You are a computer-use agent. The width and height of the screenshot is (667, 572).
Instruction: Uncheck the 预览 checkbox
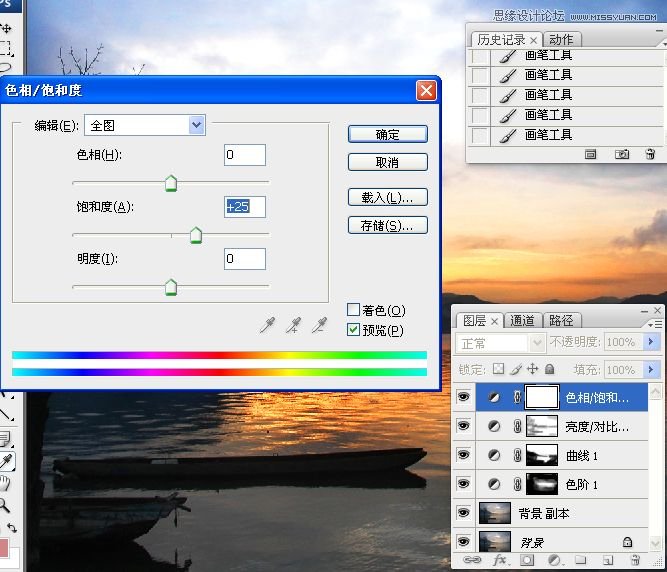(353, 330)
